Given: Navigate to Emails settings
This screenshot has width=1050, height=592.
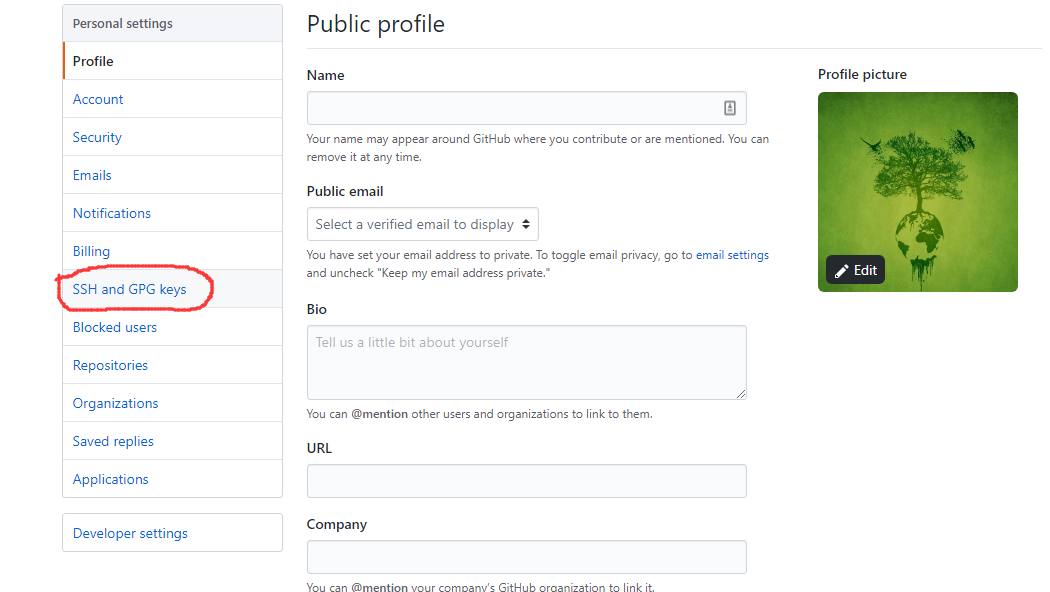Looking at the screenshot, I should [92, 175].
